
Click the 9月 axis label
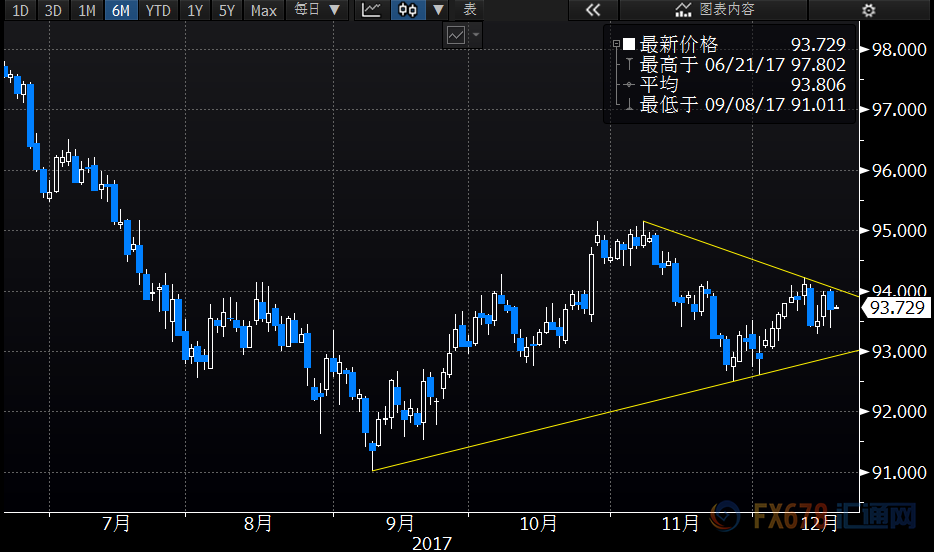400,523
